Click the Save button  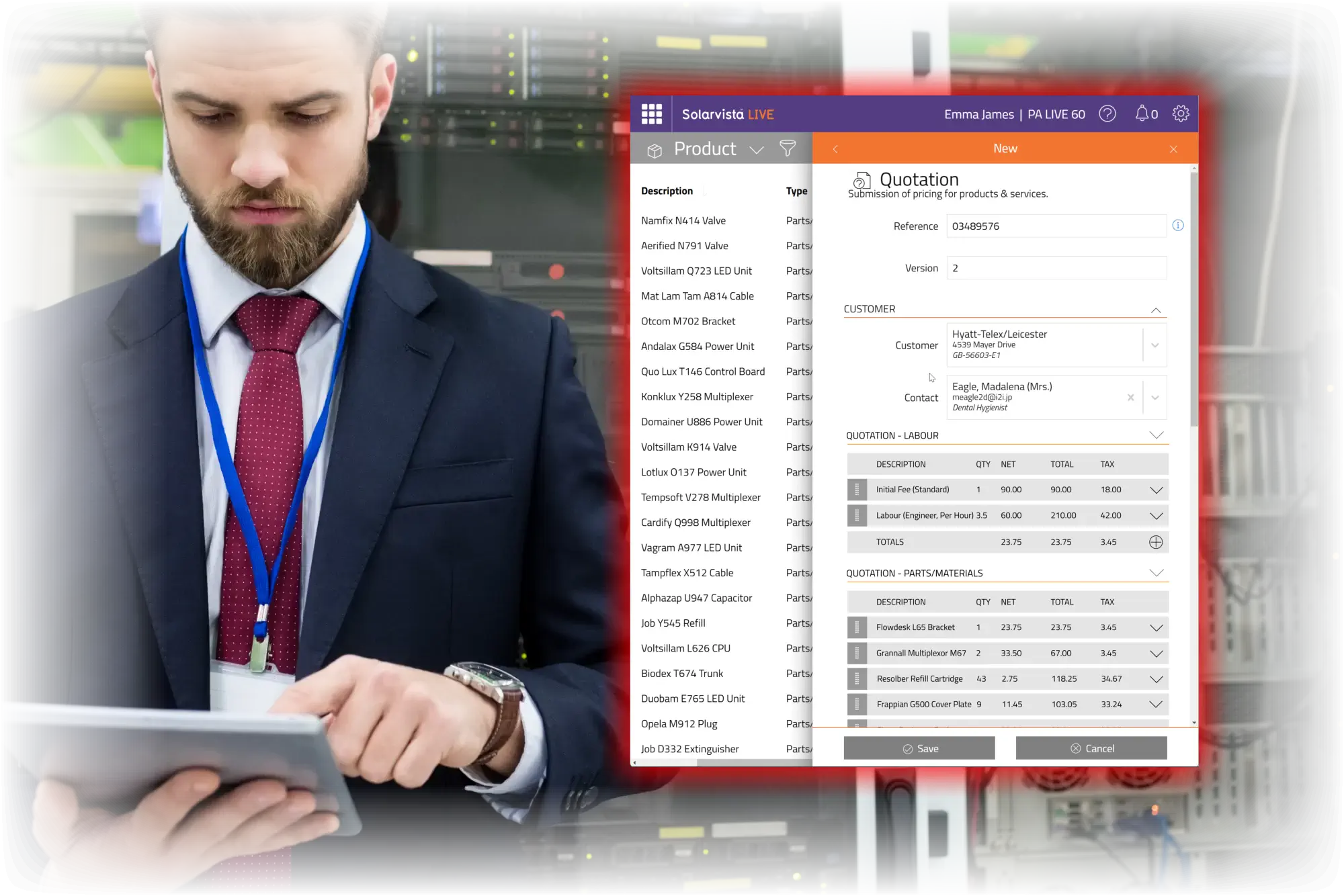919,748
